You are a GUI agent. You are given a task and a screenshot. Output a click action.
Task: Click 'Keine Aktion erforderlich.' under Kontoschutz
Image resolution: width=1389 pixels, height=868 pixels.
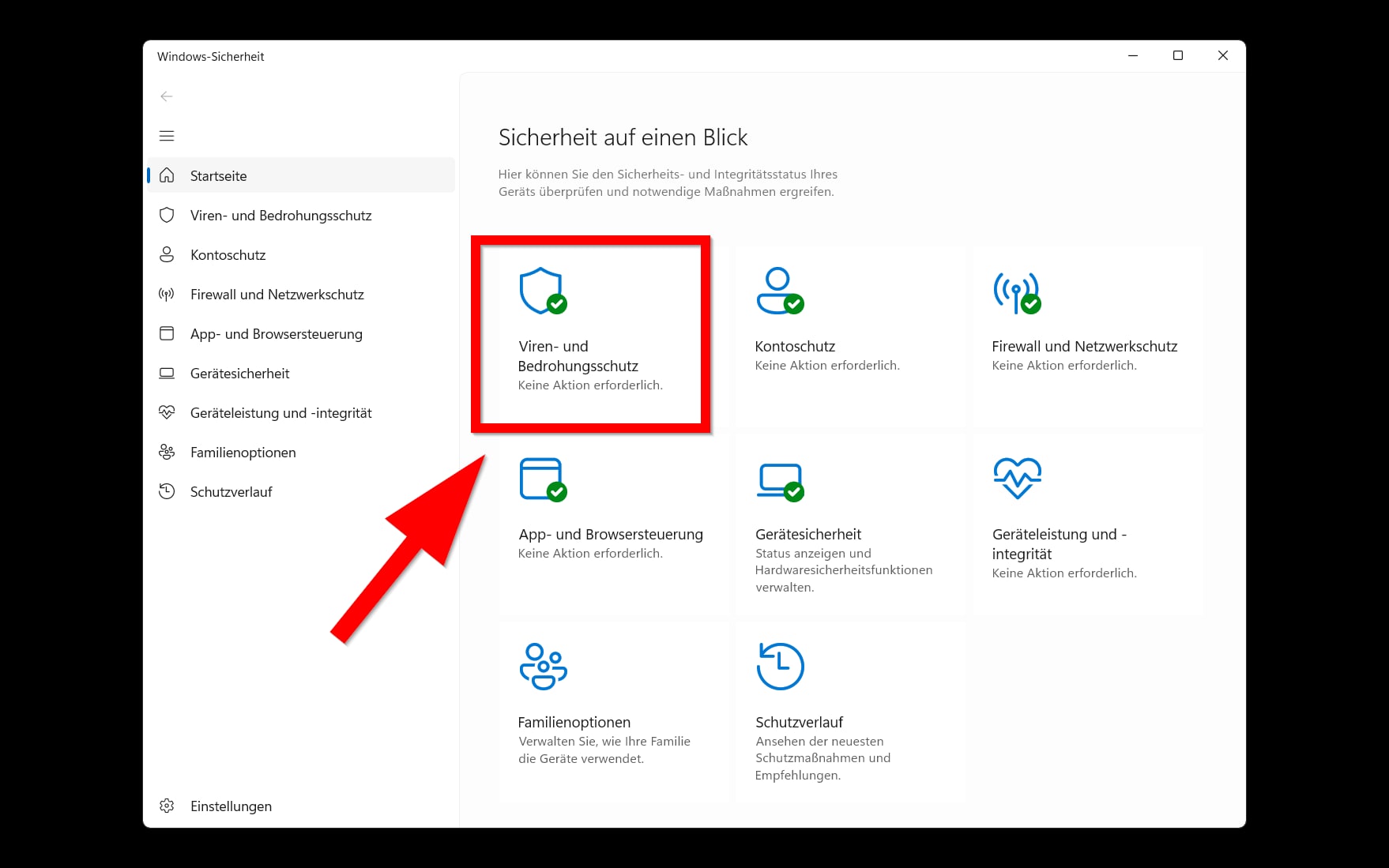coord(827,365)
